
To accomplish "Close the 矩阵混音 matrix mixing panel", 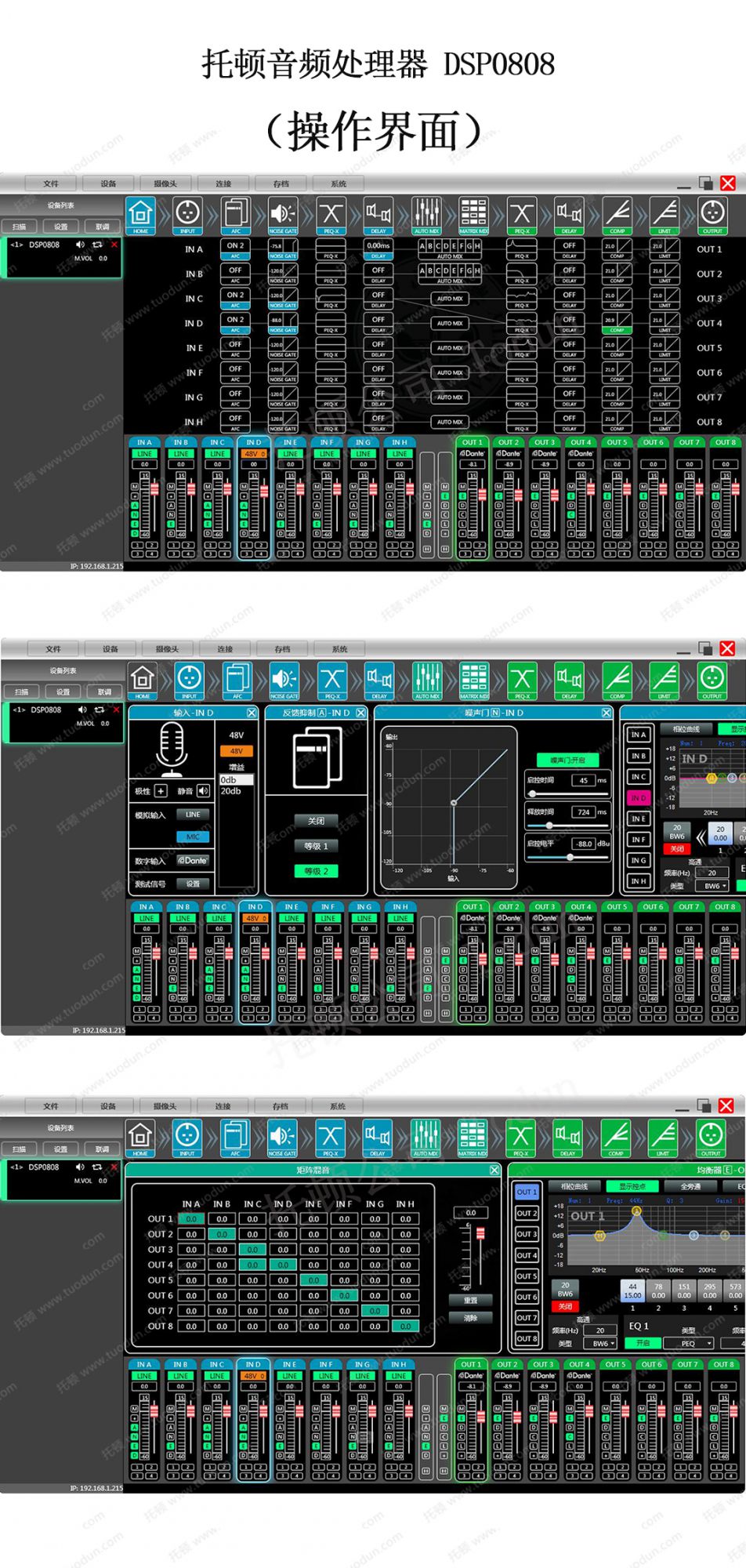I will pyautogui.click(x=494, y=1170).
